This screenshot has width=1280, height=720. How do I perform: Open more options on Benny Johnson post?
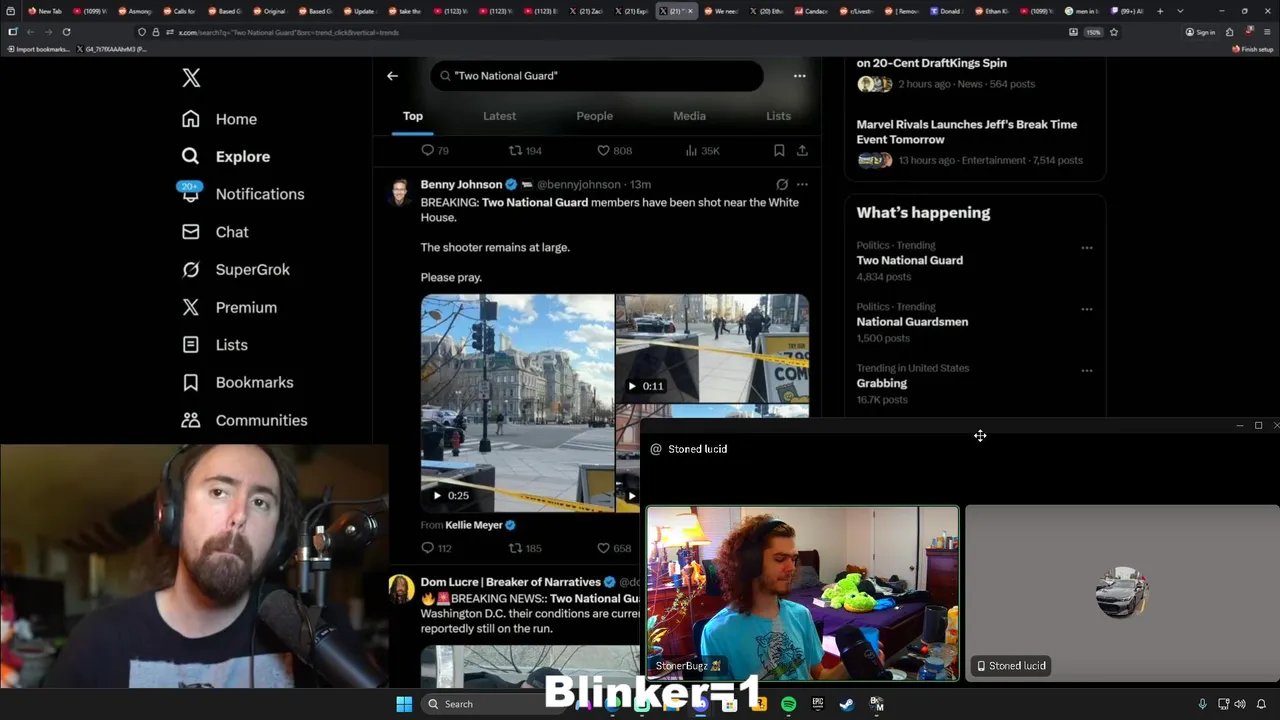(802, 185)
